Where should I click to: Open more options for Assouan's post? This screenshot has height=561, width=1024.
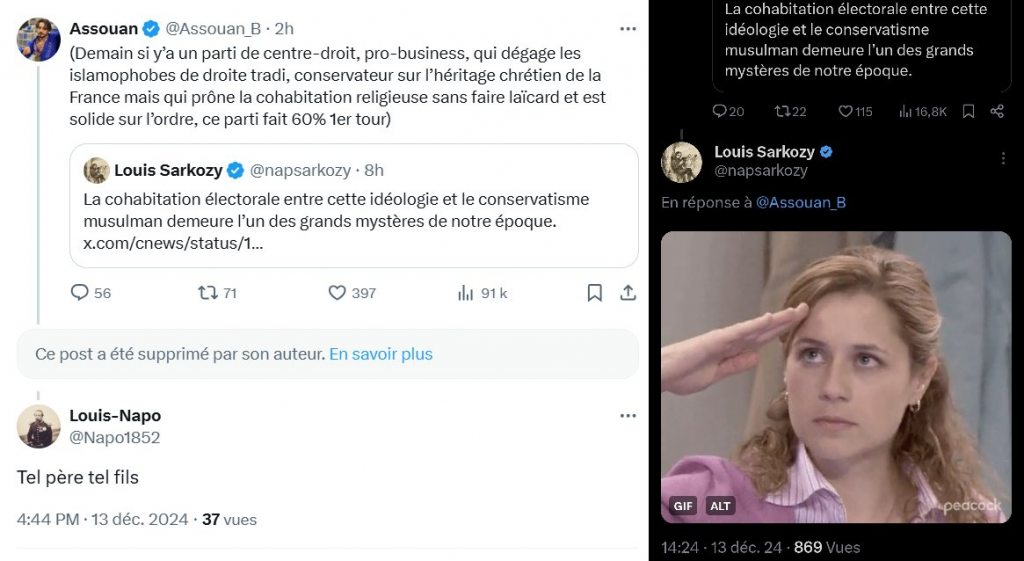point(628,28)
